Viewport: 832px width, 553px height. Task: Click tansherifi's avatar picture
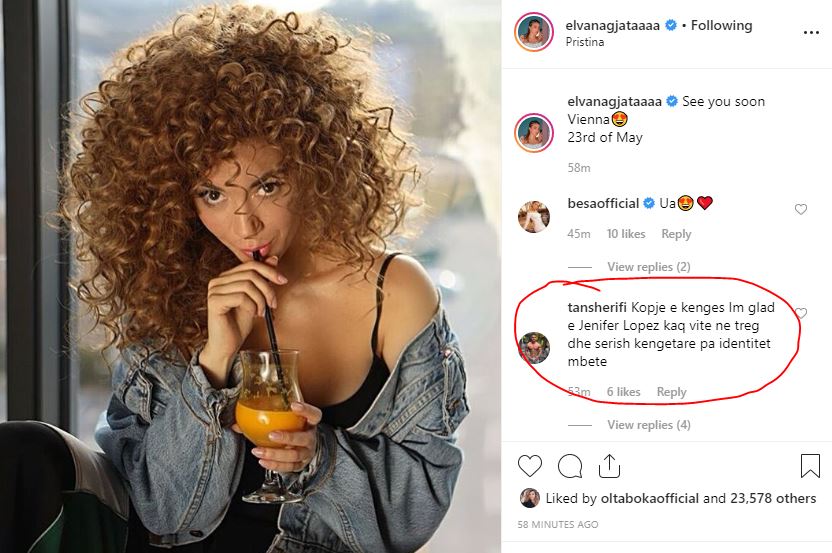533,347
